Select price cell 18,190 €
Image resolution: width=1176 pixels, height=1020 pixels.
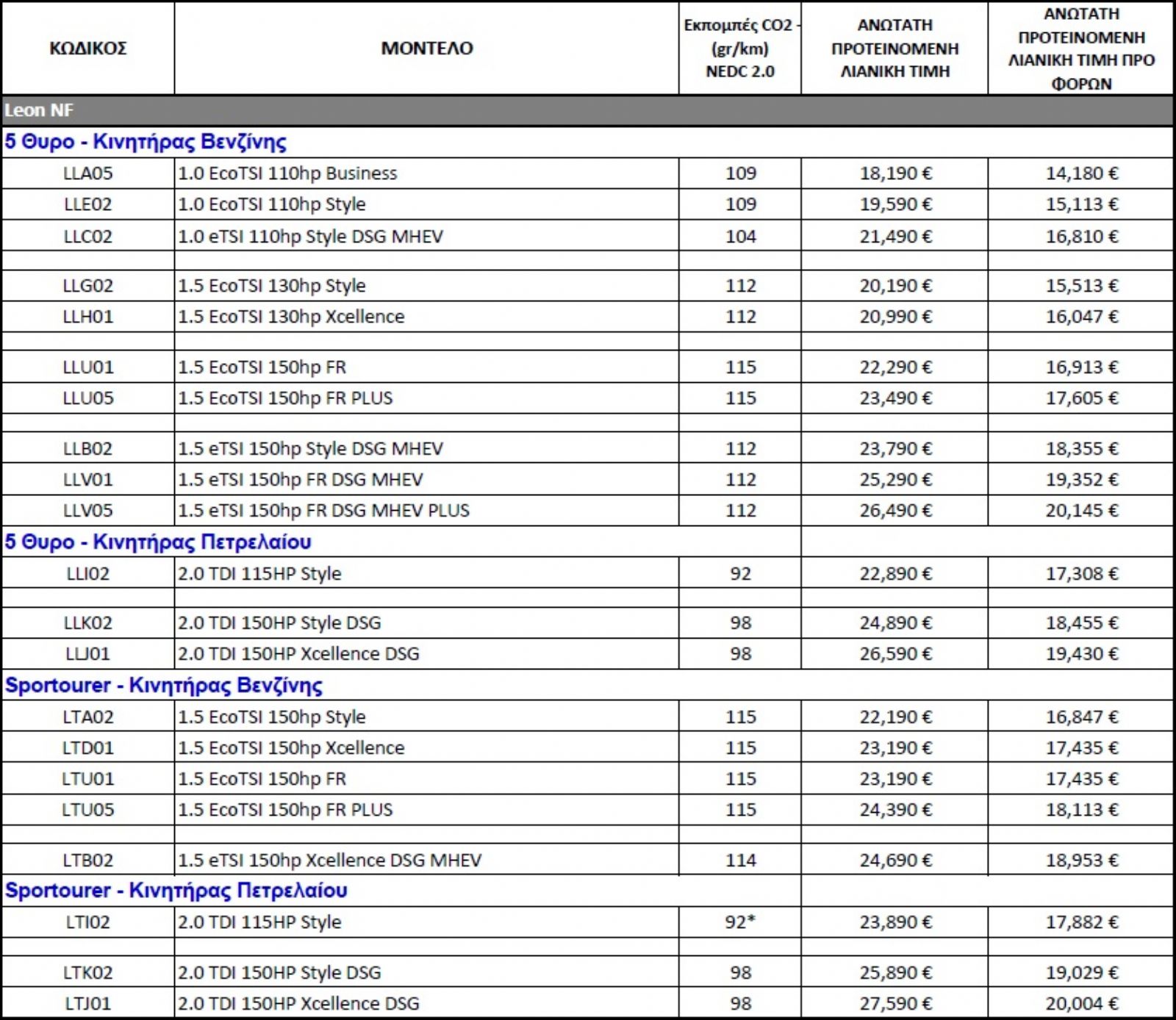click(x=894, y=173)
